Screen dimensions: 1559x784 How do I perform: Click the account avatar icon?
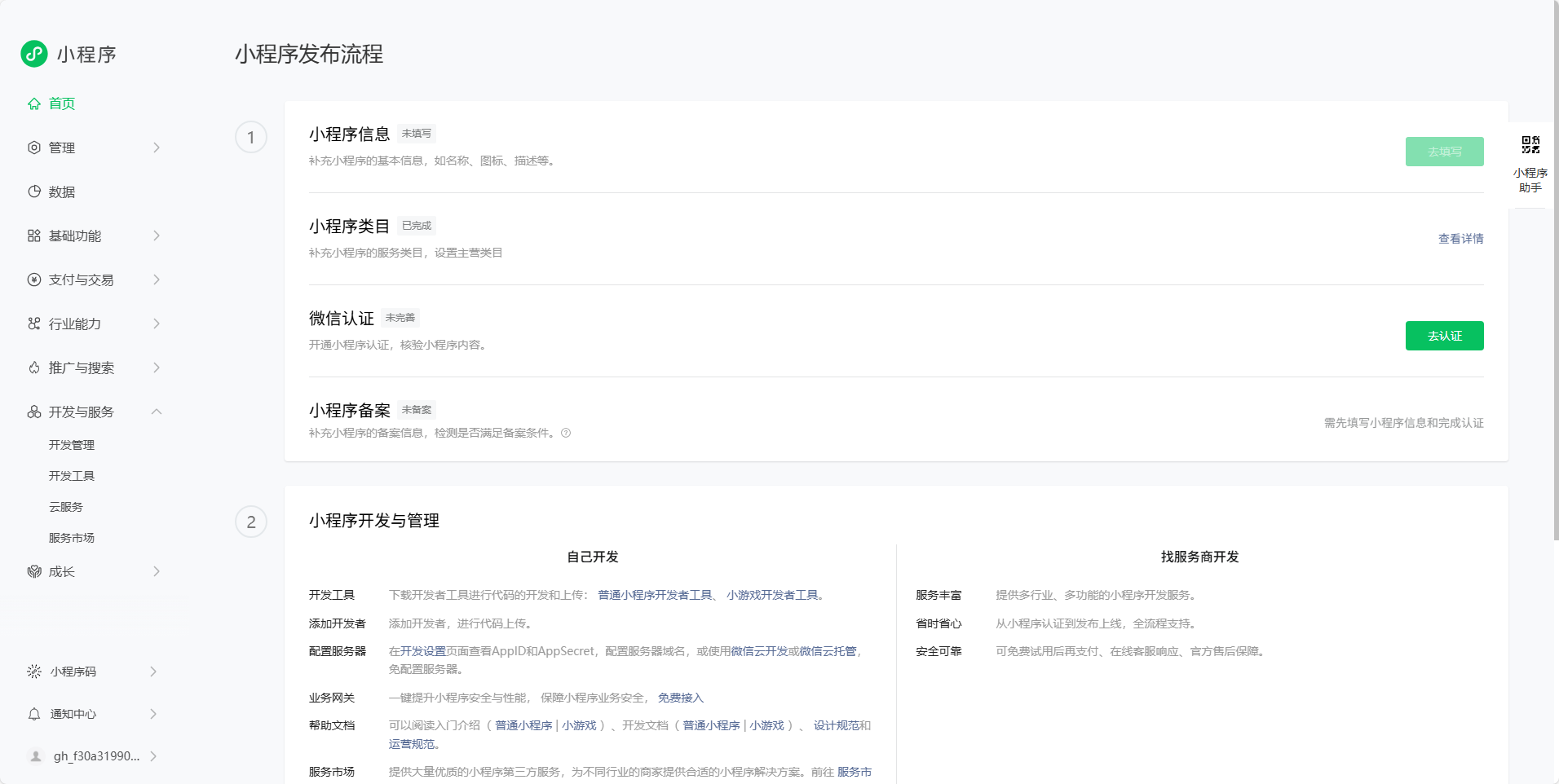(x=36, y=756)
